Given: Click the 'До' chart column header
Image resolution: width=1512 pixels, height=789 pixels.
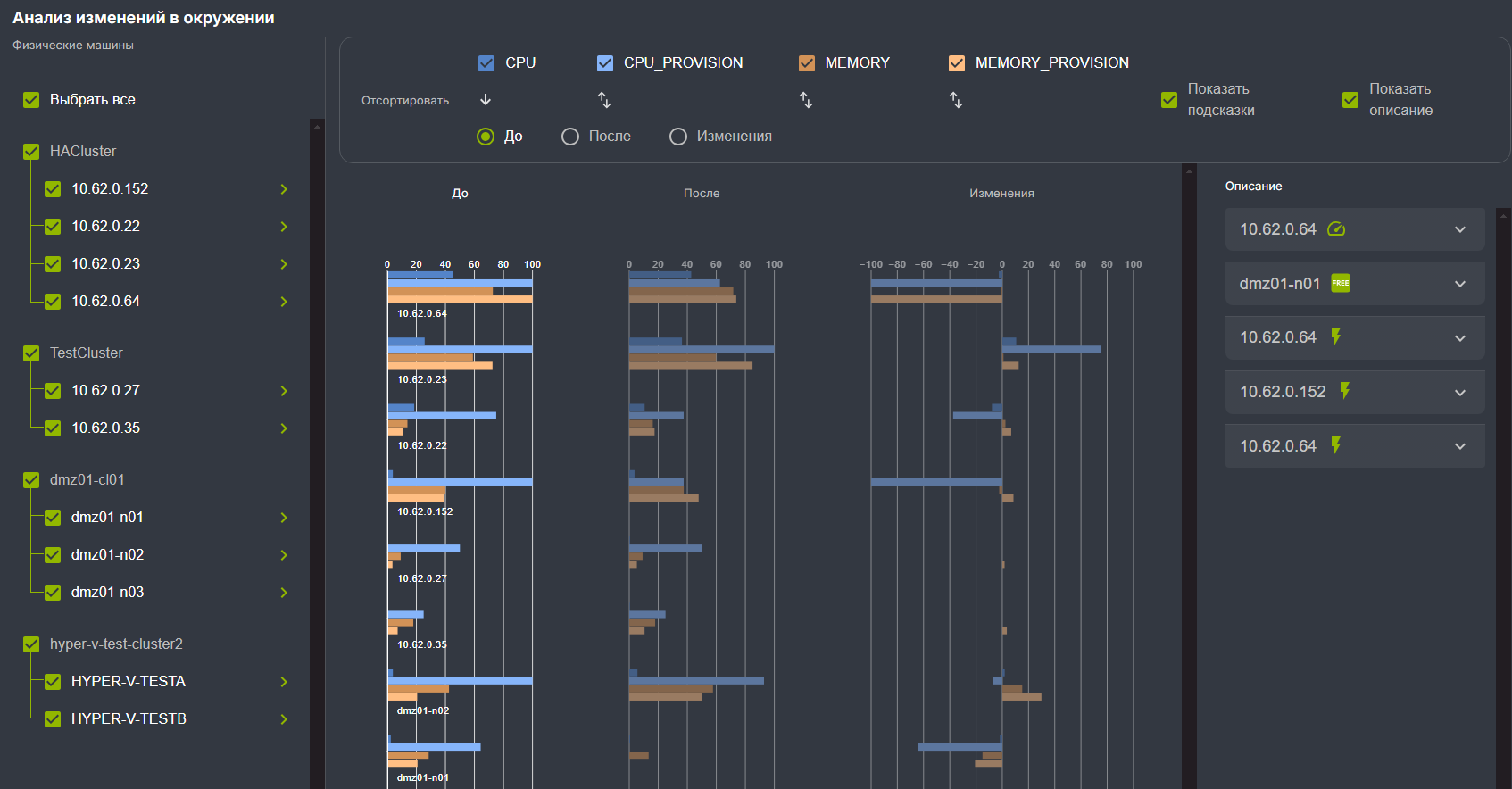Looking at the screenshot, I should [x=460, y=193].
